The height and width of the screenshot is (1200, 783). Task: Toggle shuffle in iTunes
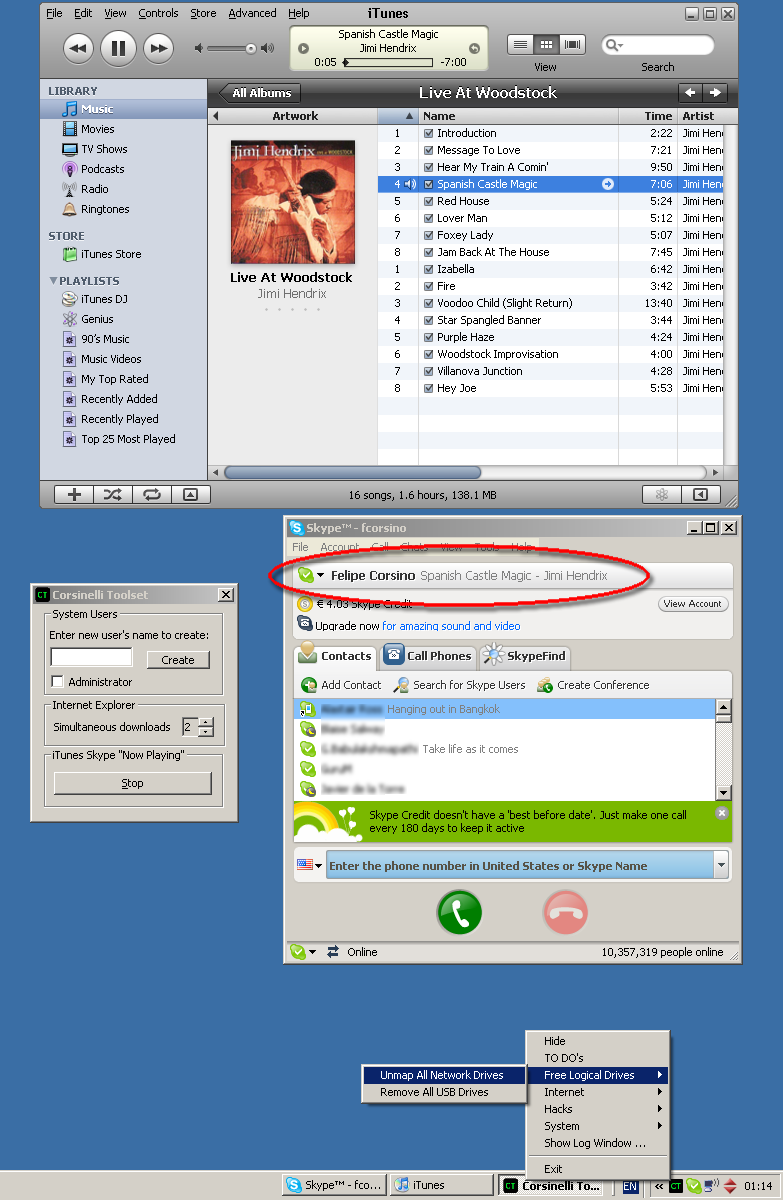112,494
